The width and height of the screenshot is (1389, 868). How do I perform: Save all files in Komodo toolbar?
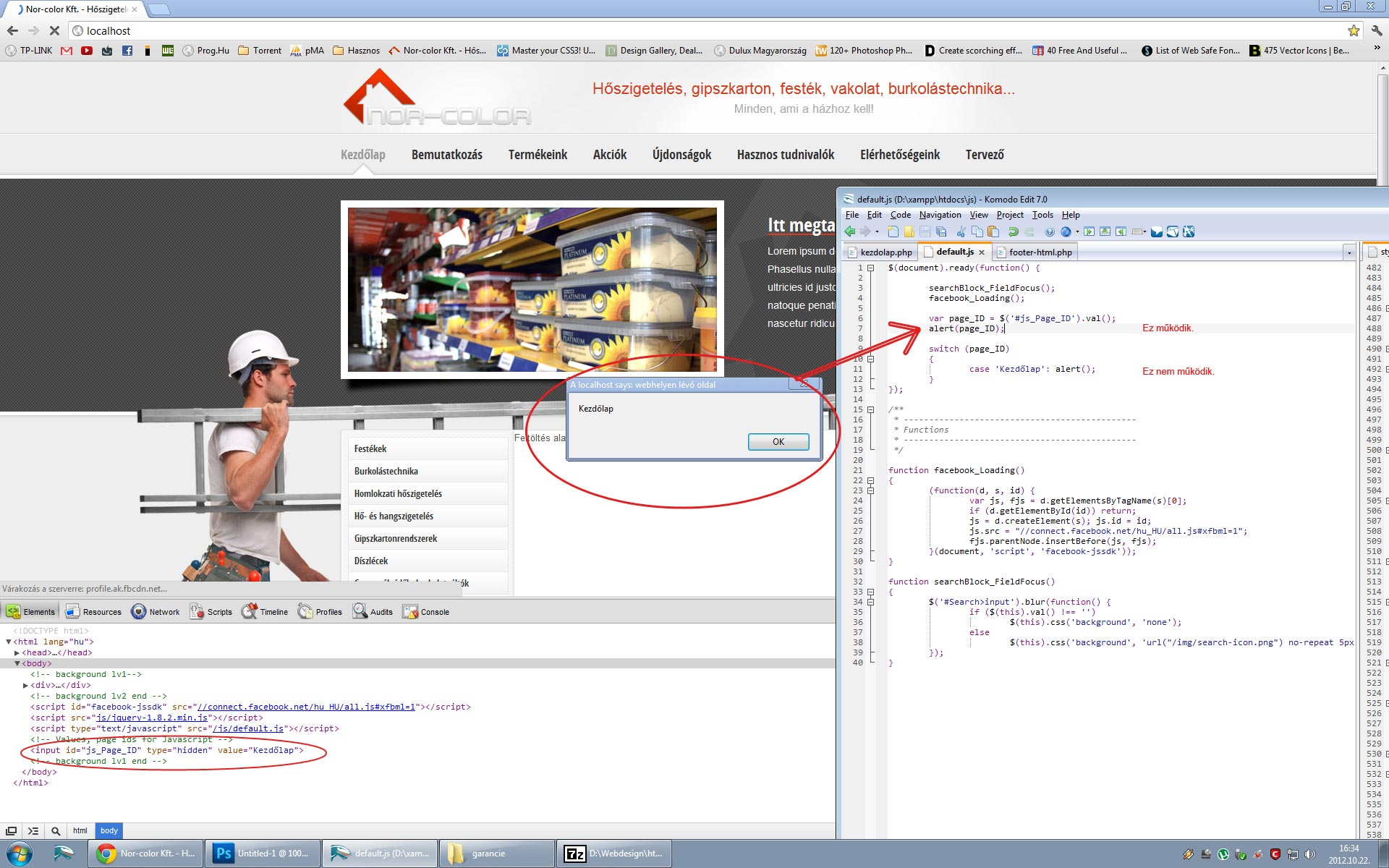pos(941,231)
